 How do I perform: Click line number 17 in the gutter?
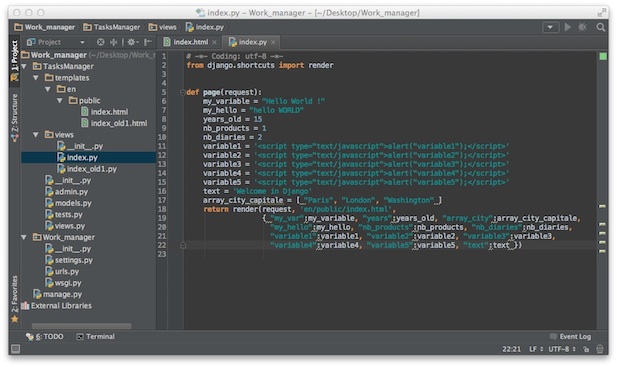(162, 200)
